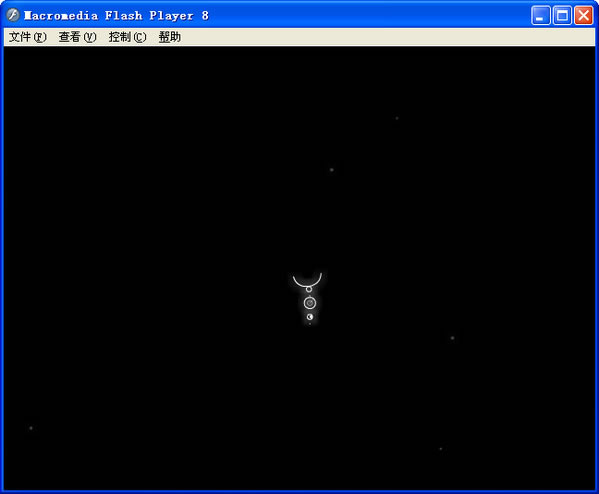Open the 查看(V) menu
Screen dimensions: 599x494
pyautogui.click(x=77, y=37)
